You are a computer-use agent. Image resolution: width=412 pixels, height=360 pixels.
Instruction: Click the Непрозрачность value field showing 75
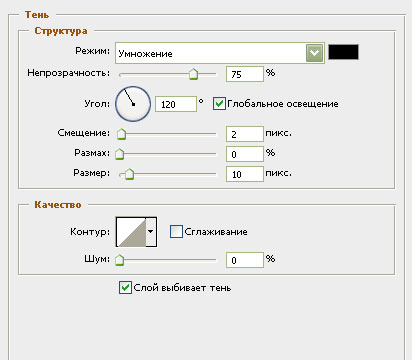(x=245, y=74)
